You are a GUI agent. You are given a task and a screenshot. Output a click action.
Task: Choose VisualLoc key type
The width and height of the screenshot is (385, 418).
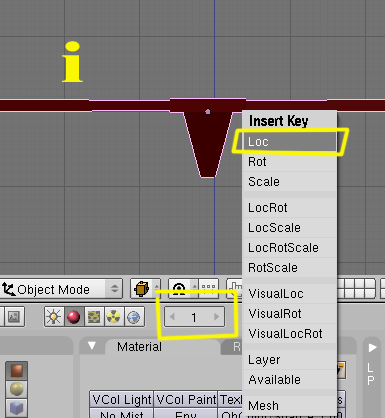point(290,294)
